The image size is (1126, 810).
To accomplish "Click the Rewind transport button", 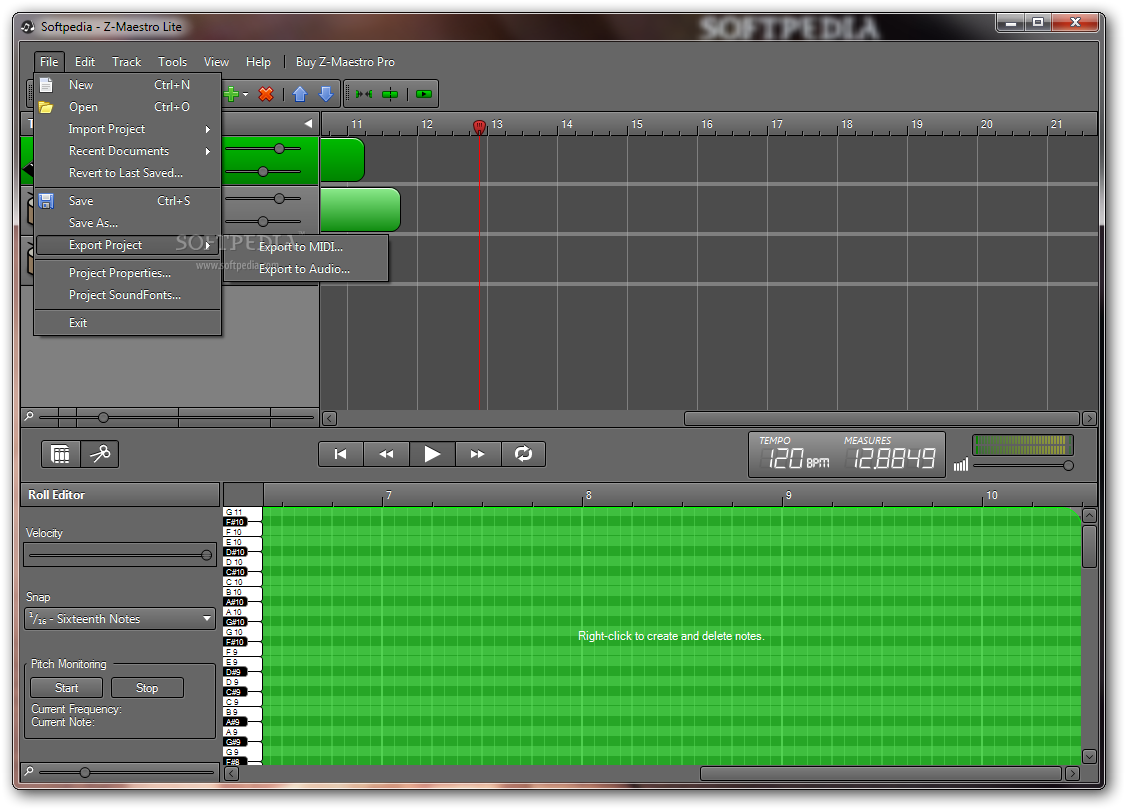I will tap(386, 454).
